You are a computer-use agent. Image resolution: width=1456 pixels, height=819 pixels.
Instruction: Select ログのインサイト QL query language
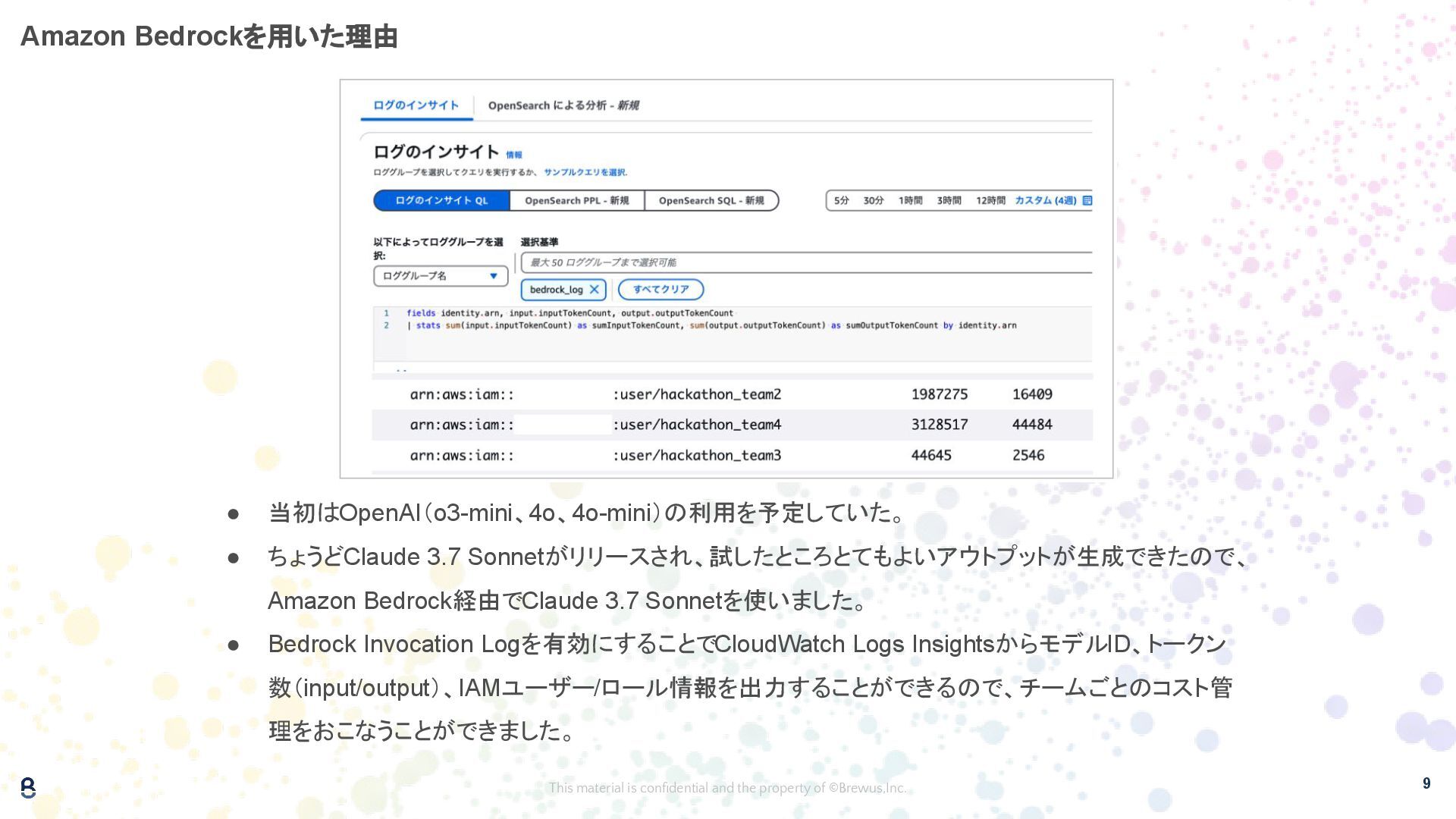point(441,201)
